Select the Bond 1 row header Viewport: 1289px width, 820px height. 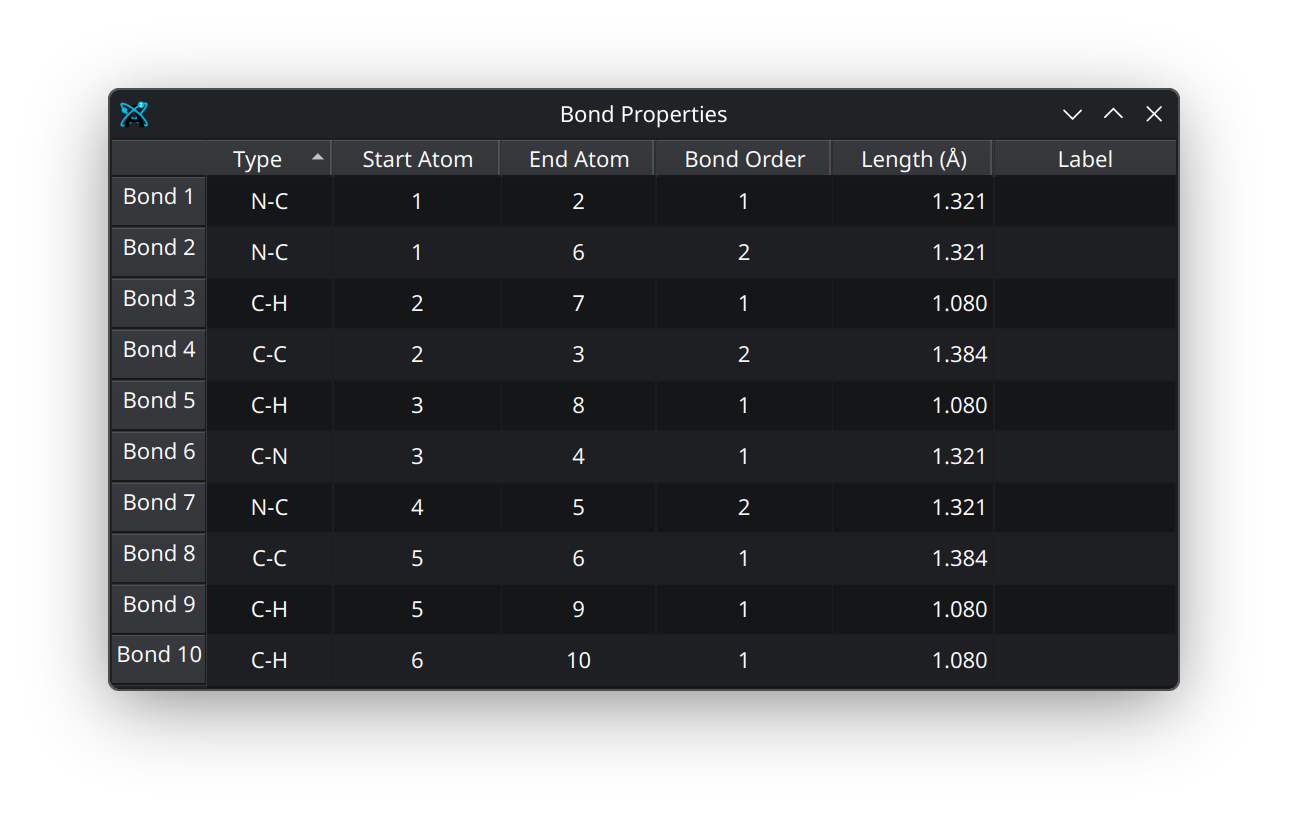pyautogui.click(x=158, y=198)
